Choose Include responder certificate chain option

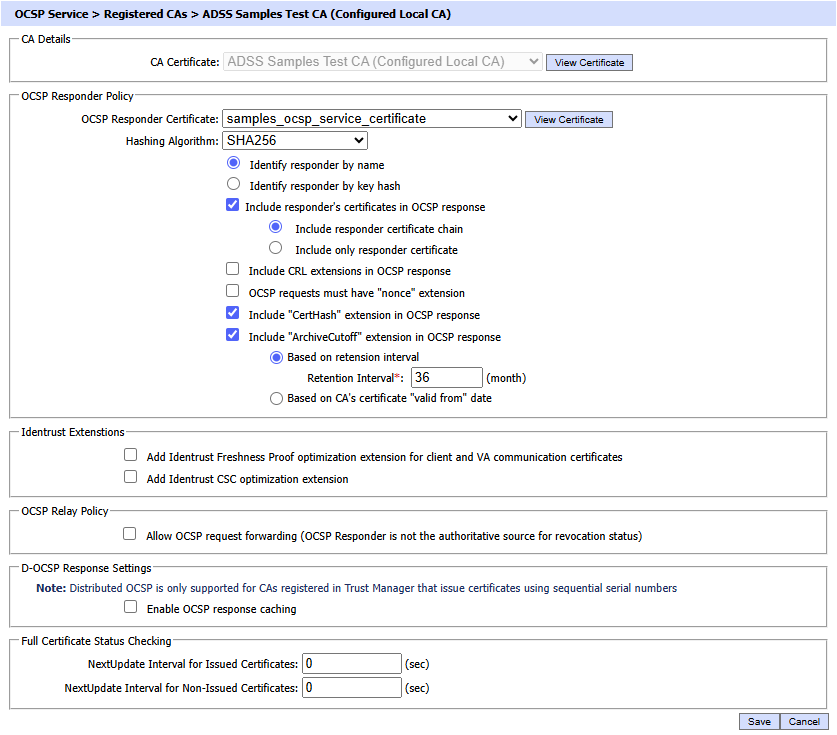point(276,227)
